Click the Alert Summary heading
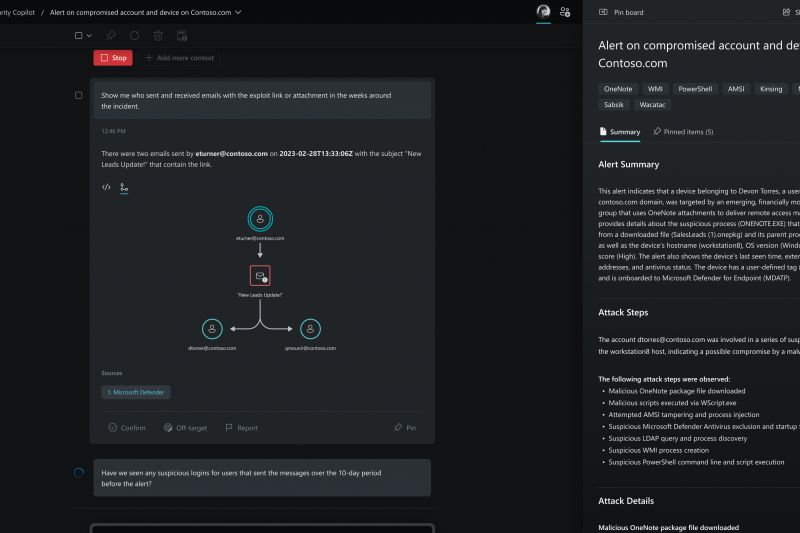This screenshot has width=800, height=533. (x=629, y=164)
